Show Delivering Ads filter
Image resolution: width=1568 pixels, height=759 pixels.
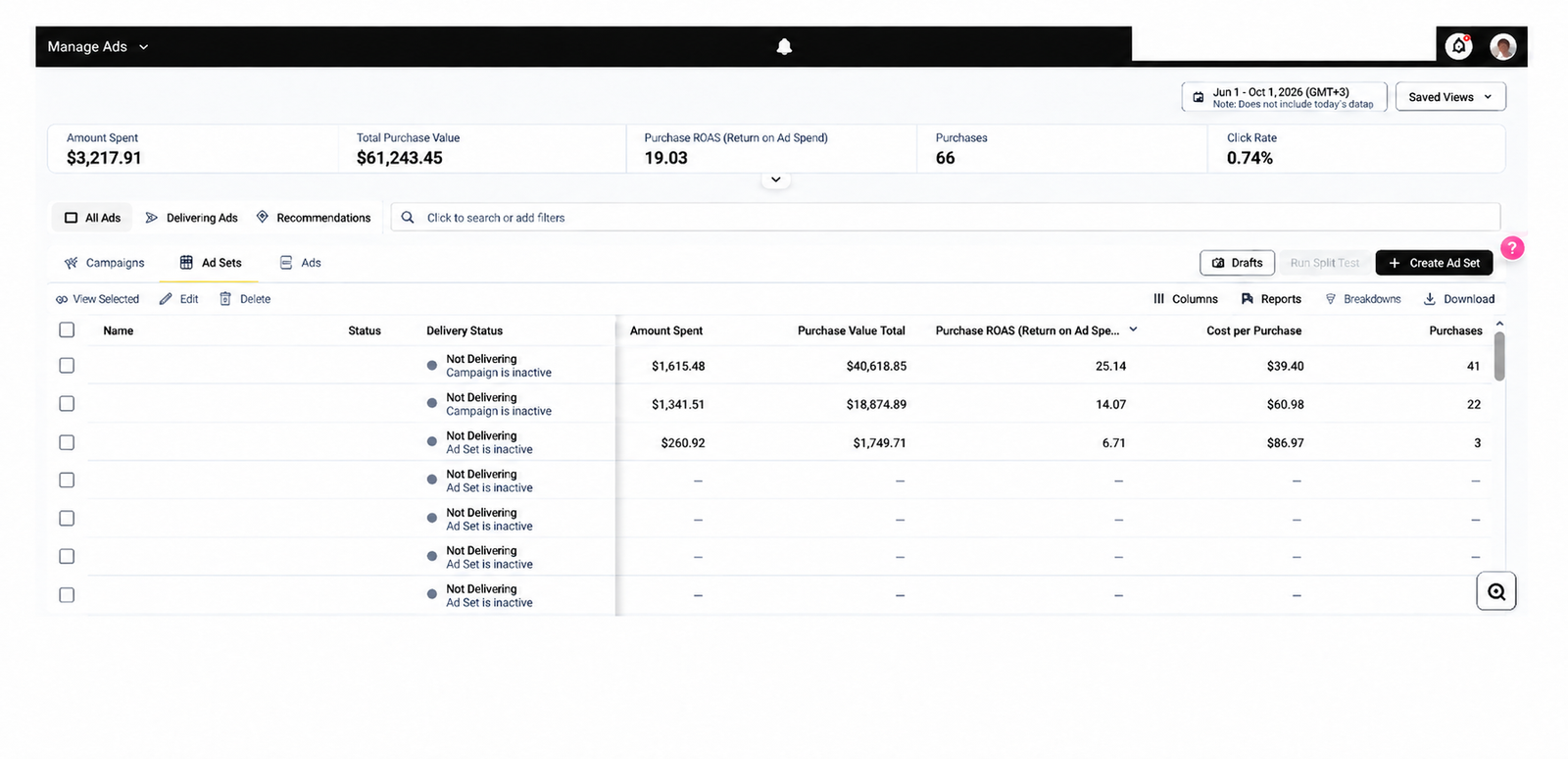click(x=191, y=218)
